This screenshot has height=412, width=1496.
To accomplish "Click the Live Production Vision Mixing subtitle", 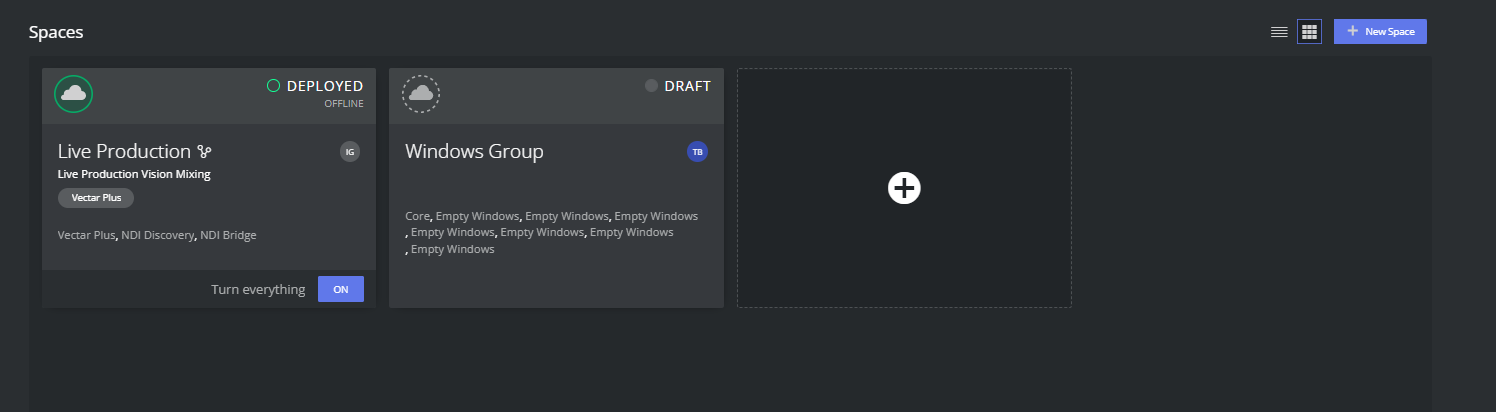I will 134,174.
